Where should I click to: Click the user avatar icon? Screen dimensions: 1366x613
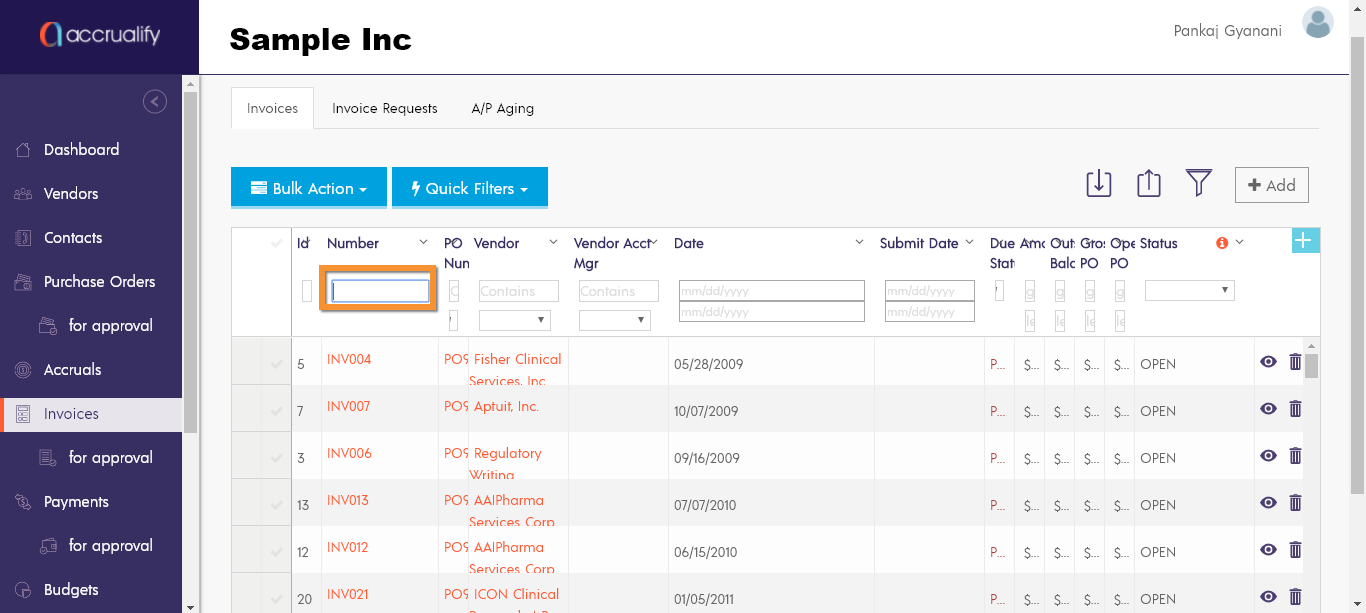tap(1317, 23)
